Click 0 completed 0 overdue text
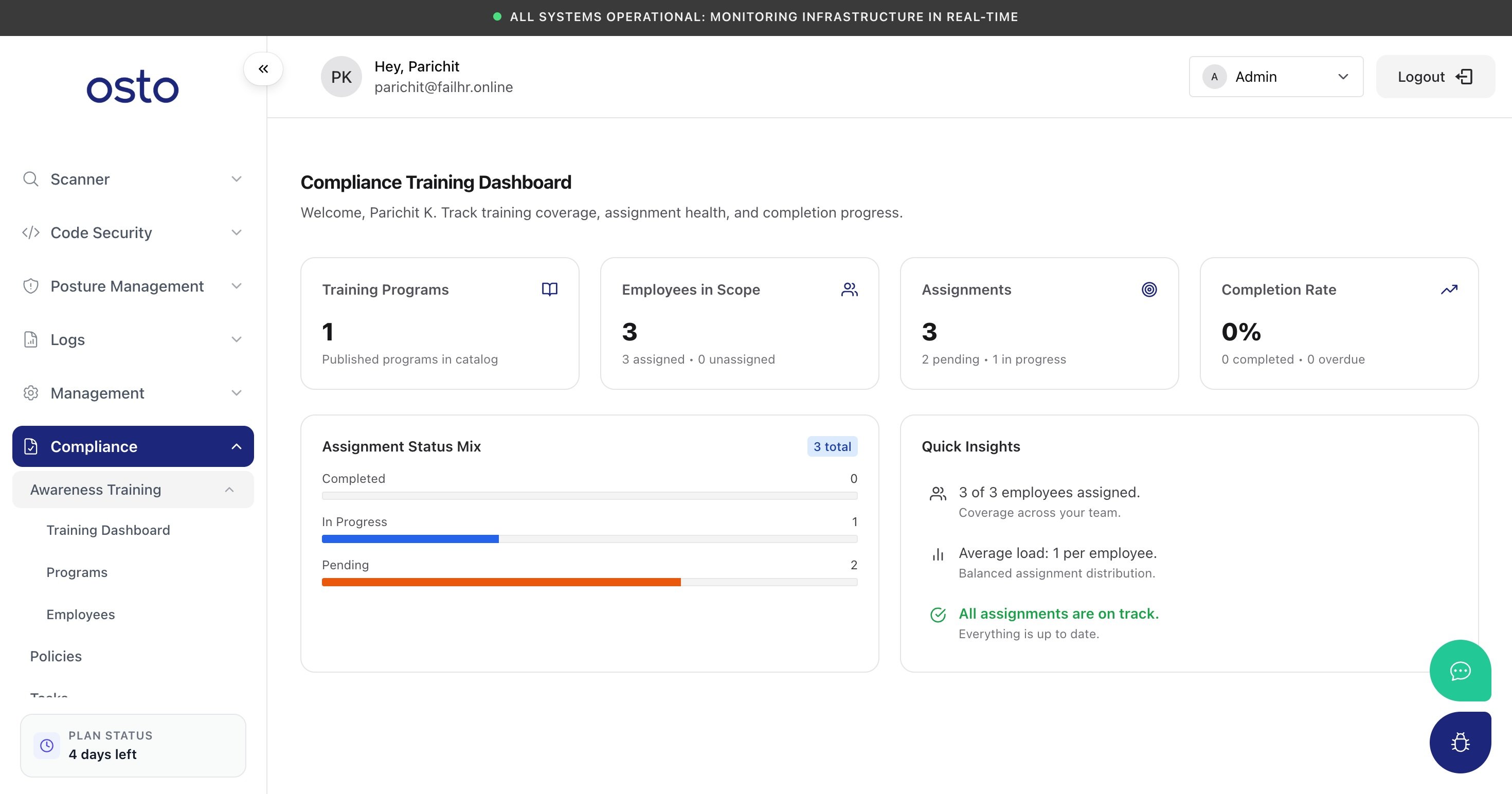This screenshot has height=794, width=1512. coord(1293,359)
